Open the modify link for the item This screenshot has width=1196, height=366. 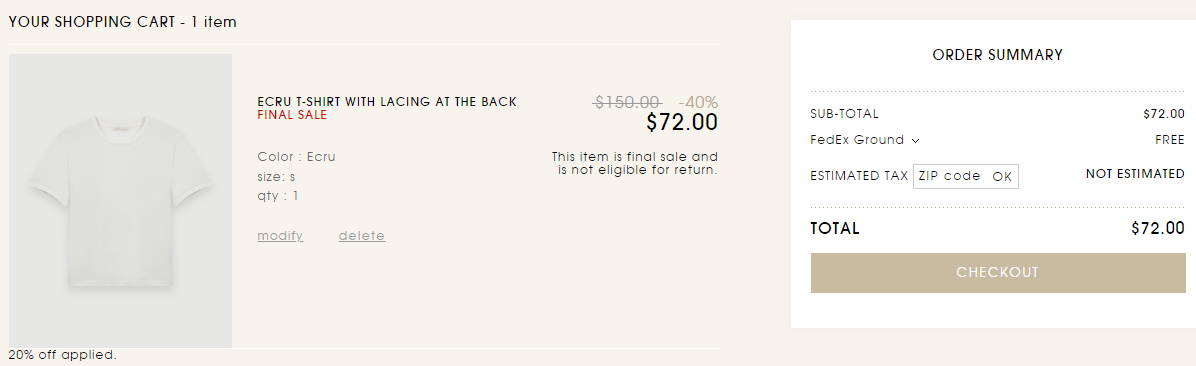(280, 236)
